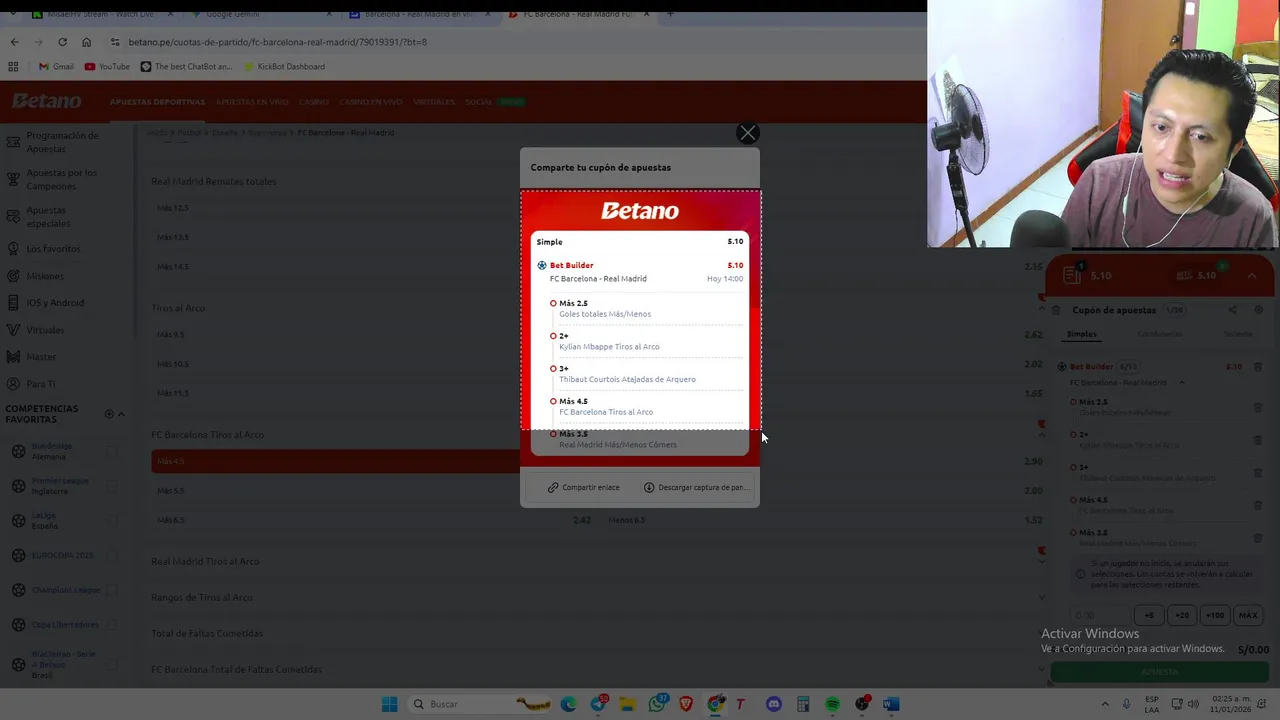1280x720 pixels.
Task: Add +100 to stake
Action: (x=1215, y=615)
